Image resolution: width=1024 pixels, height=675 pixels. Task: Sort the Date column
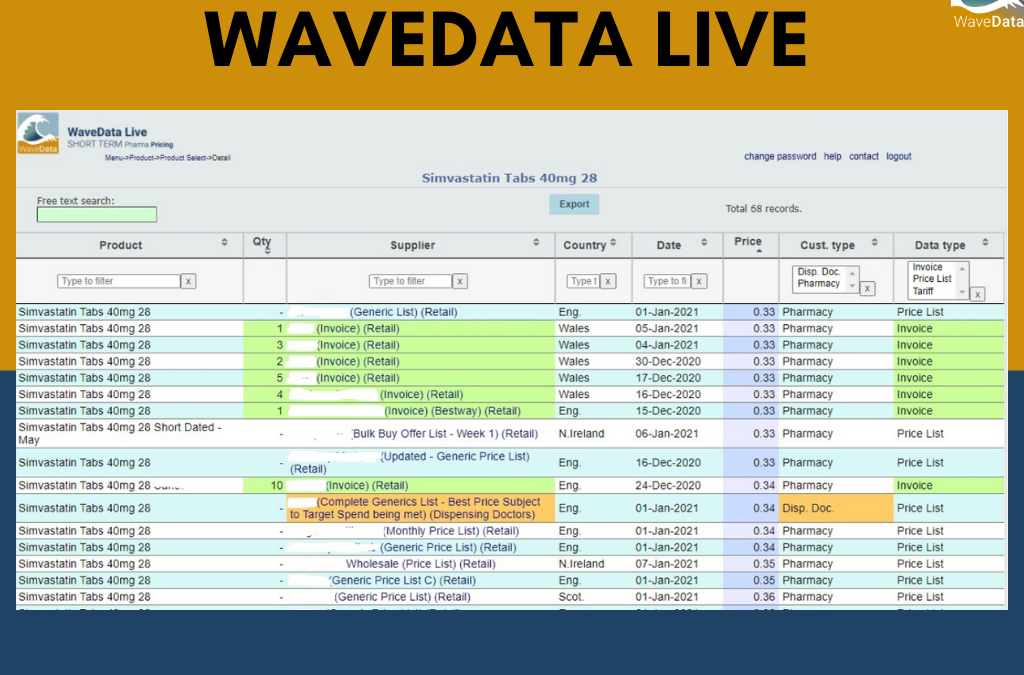706,242
